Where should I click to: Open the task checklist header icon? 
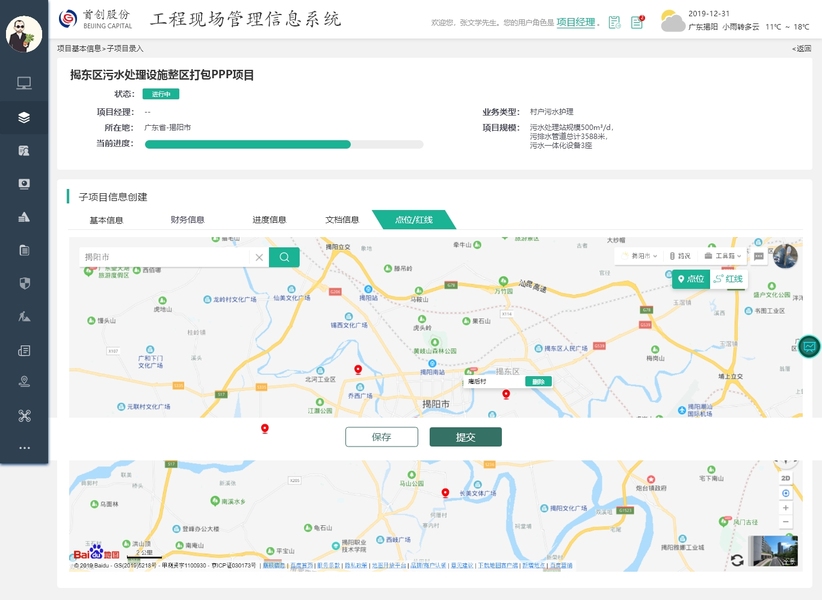pyautogui.click(x=614, y=23)
